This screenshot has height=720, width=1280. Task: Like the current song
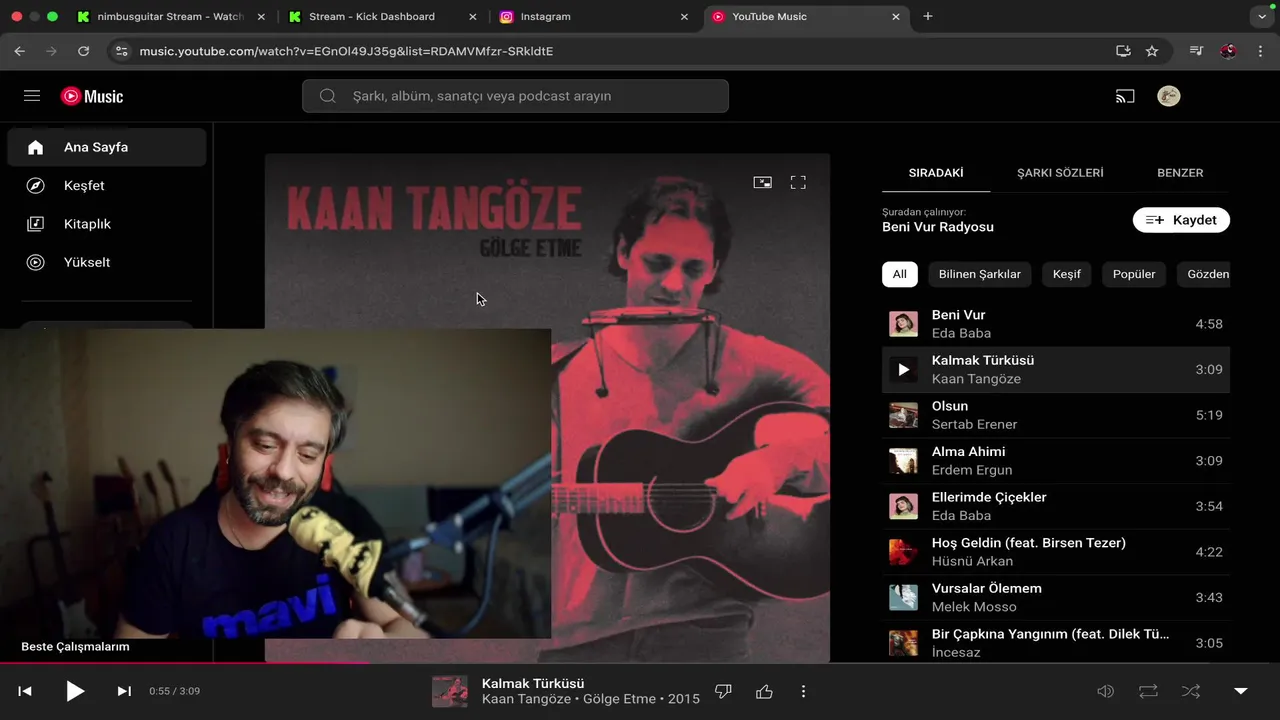765,691
